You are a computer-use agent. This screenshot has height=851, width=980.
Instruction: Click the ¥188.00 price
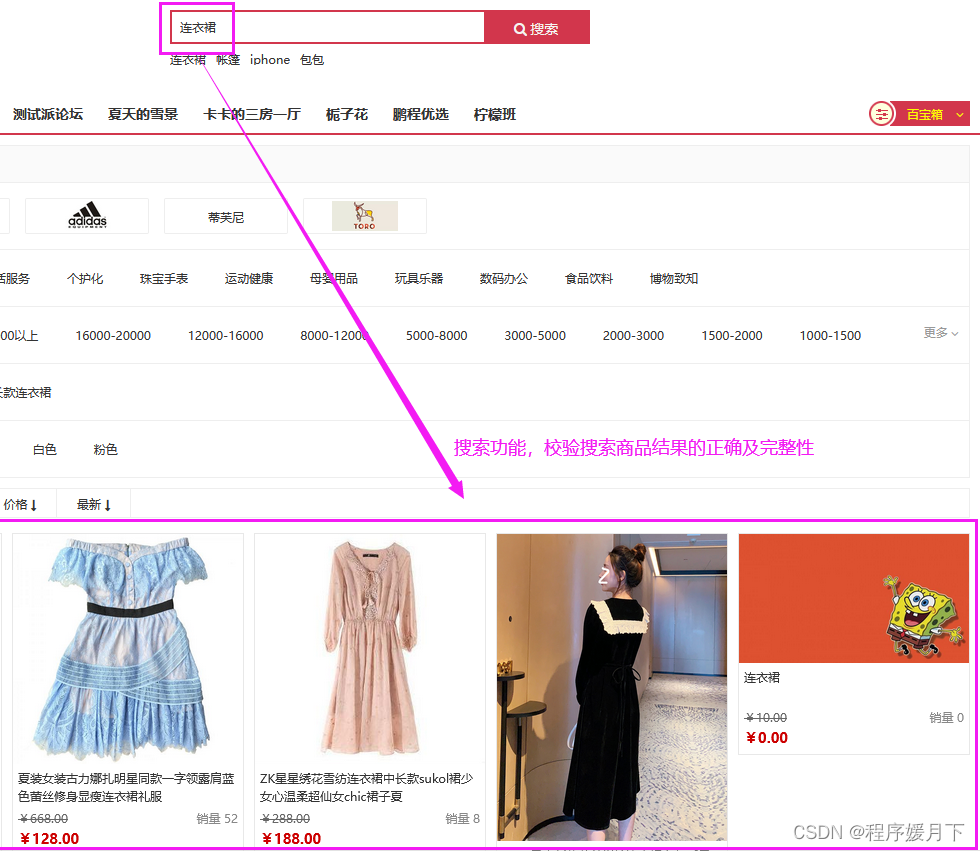[291, 839]
